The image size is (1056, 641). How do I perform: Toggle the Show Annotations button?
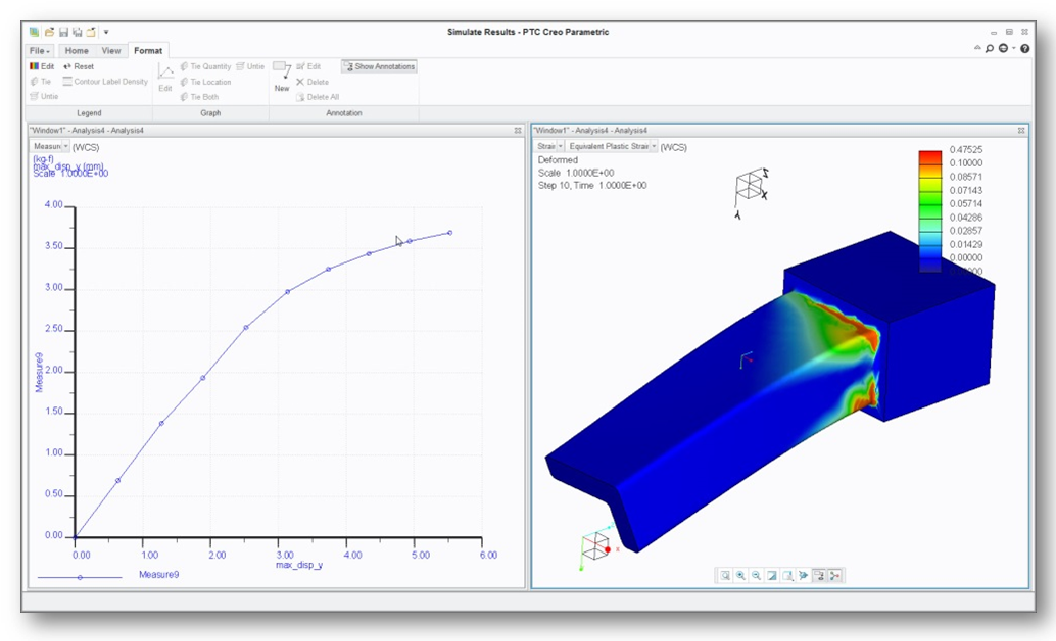(x=380, y=66)
